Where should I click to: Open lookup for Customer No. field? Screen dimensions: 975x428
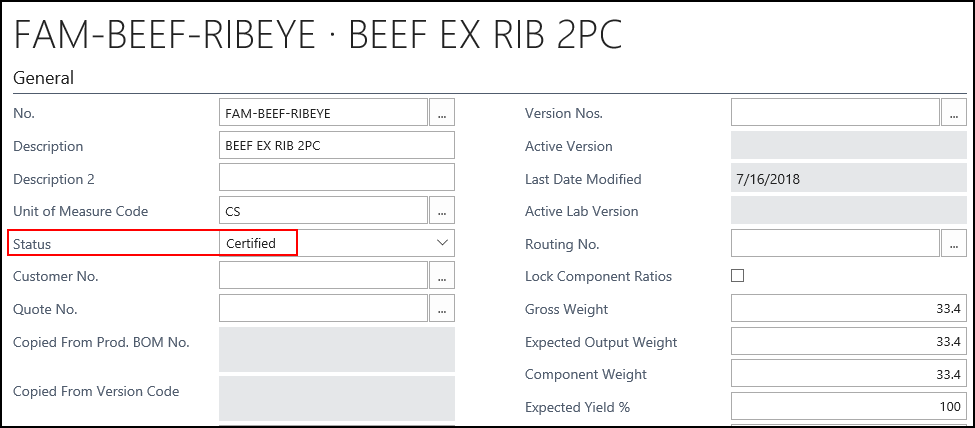pyautogui.click(x=441, y=276)
